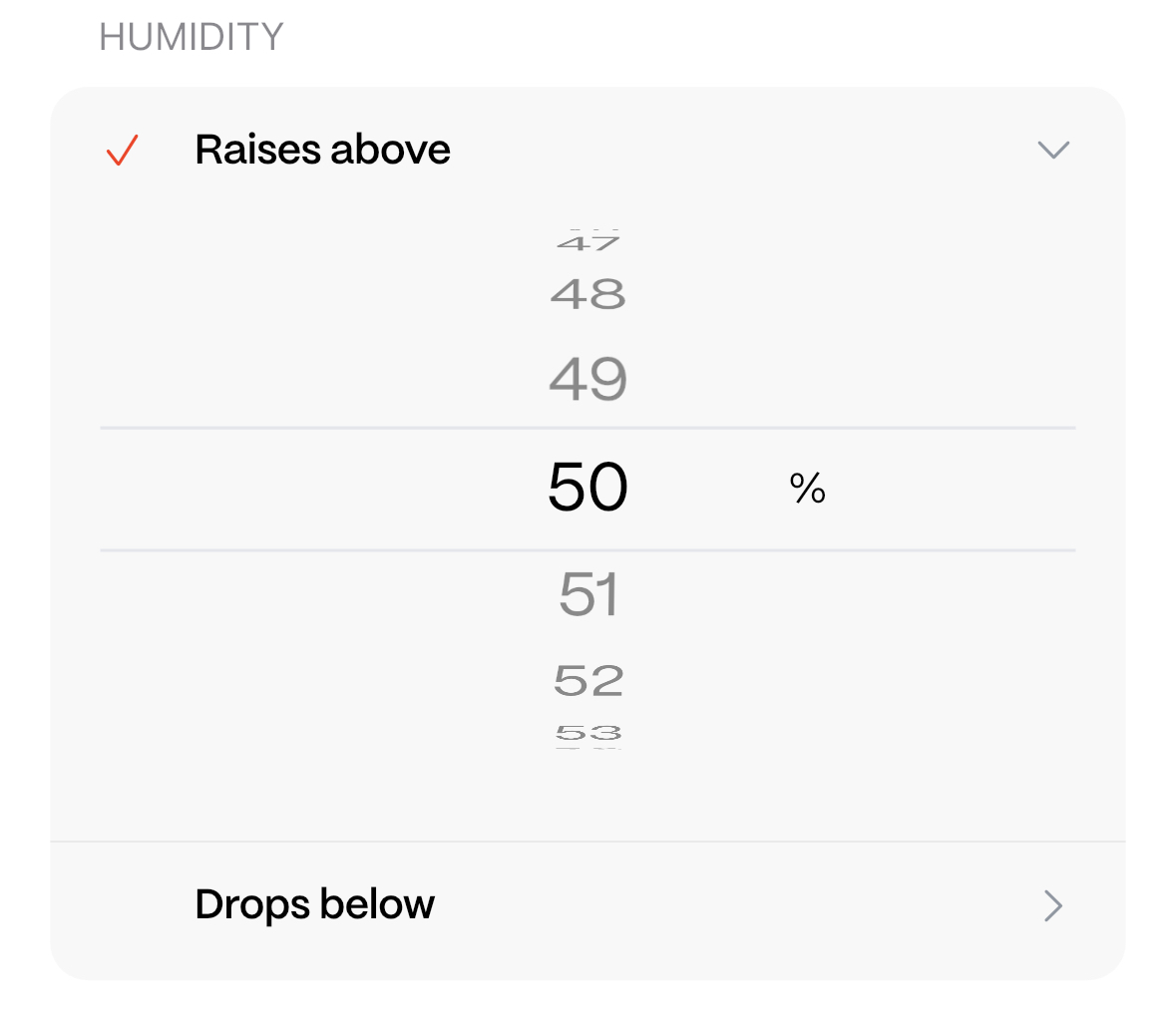Pick 49 in the humidity picker
Viewport: 1176px width, 1027px height.
pos(588,380)
